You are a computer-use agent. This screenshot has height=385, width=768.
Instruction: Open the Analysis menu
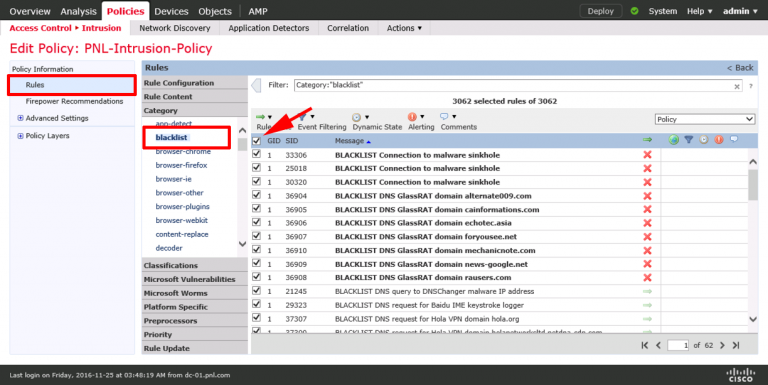click(x=78, y=11)
